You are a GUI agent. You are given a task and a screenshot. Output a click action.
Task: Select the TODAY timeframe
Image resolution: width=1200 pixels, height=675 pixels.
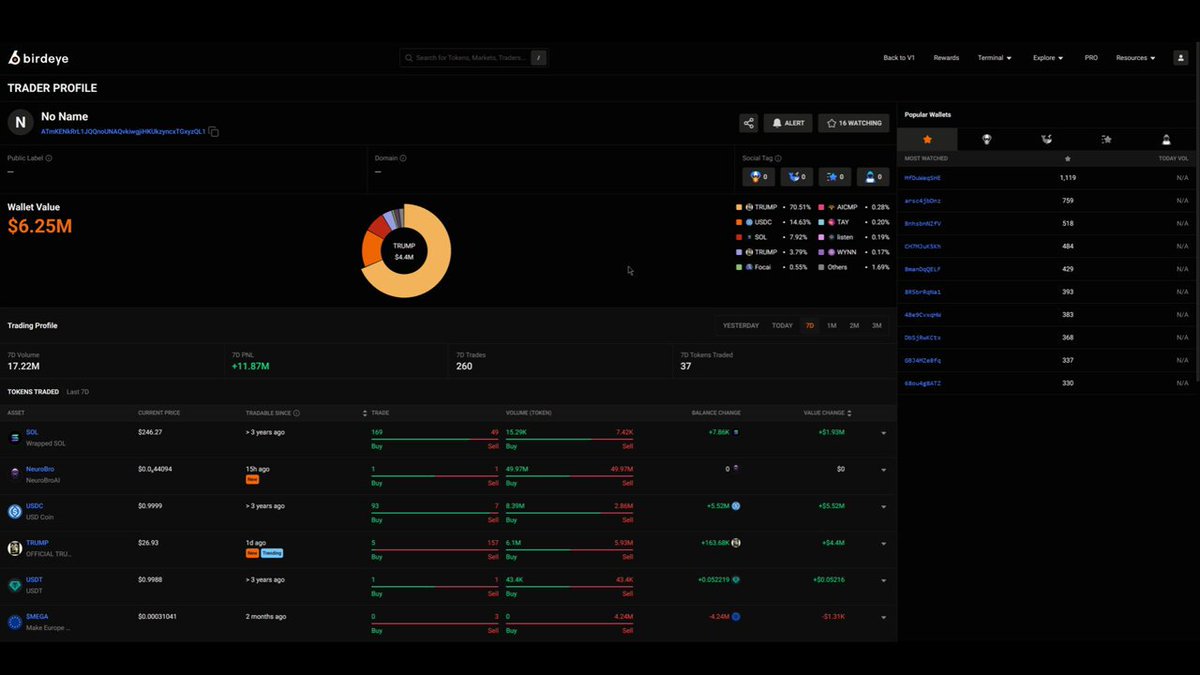[782, 325]
